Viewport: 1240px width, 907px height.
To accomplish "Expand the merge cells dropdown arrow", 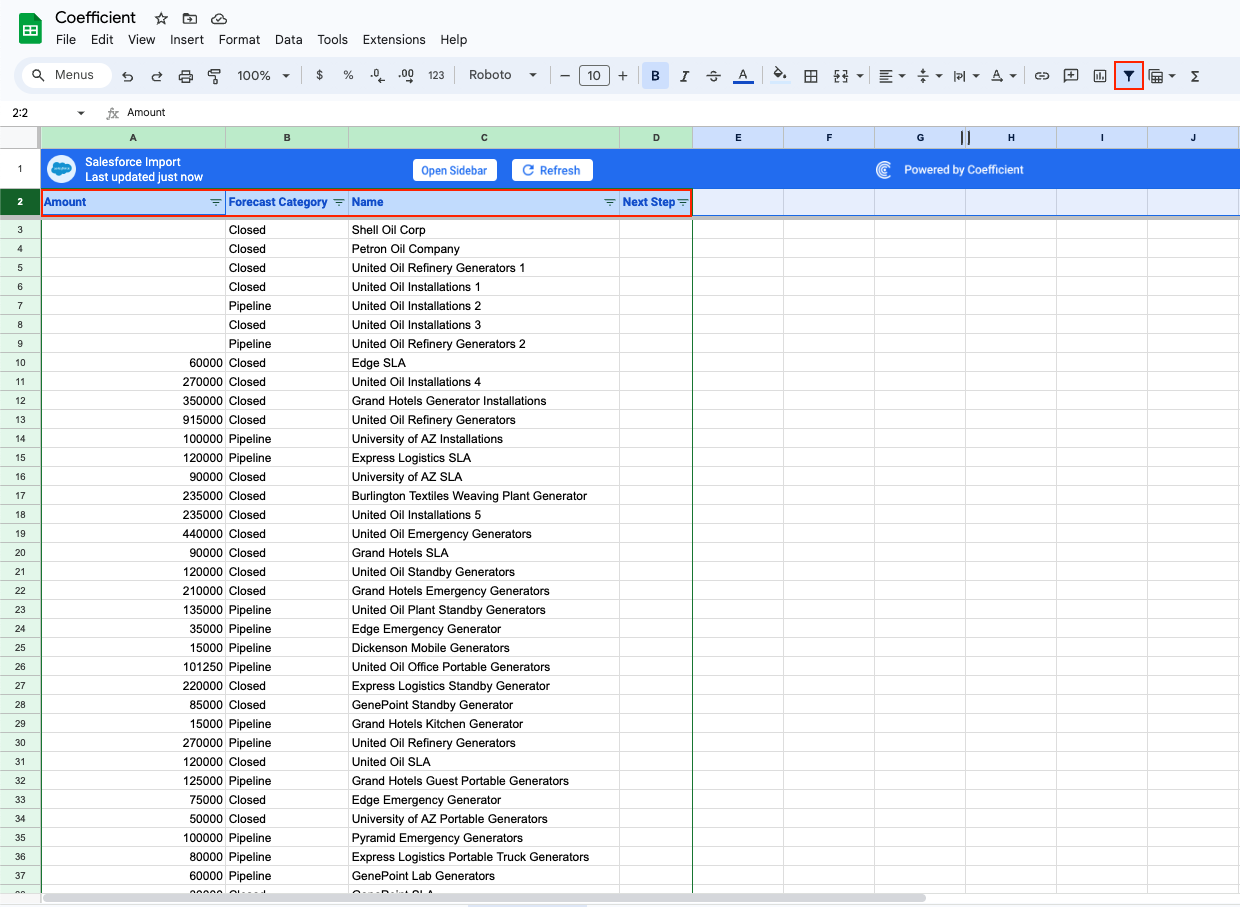I will [860, 76].
